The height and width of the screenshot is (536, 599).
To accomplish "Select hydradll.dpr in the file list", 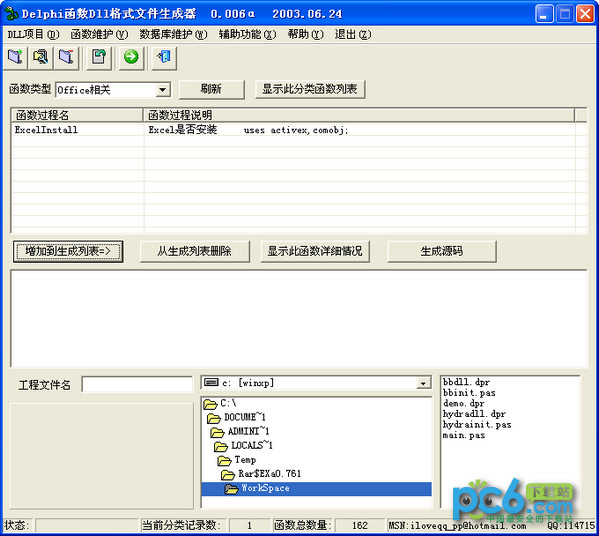I will (474, 414).
